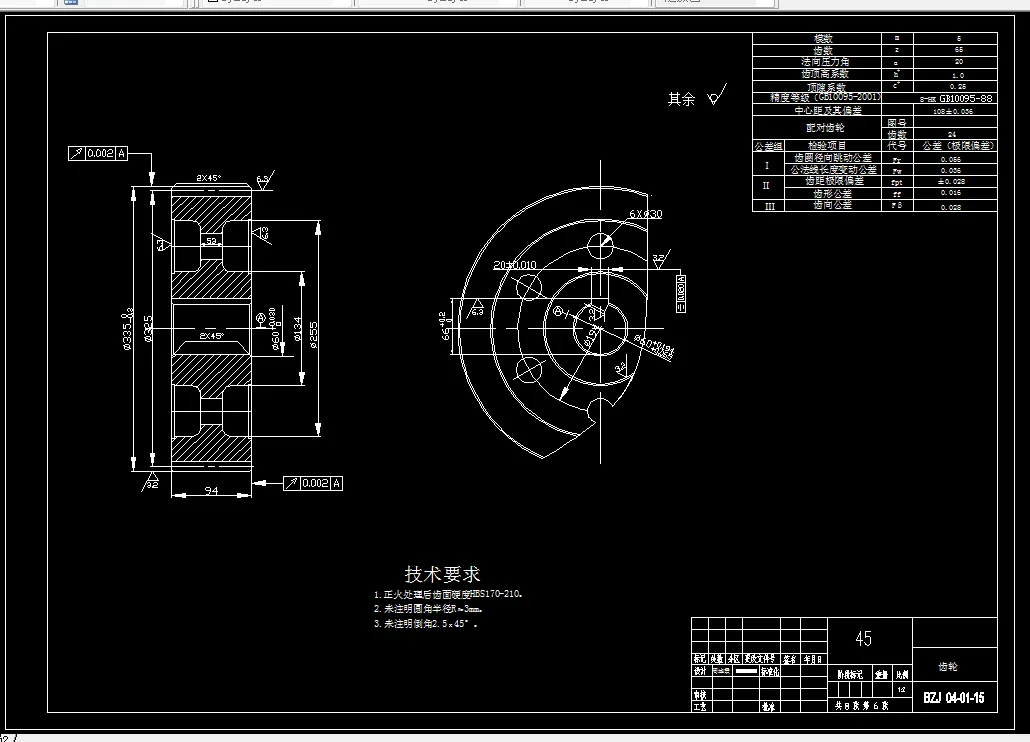
Task: Click the 公差组 header cell
Action: pos(768,146)
